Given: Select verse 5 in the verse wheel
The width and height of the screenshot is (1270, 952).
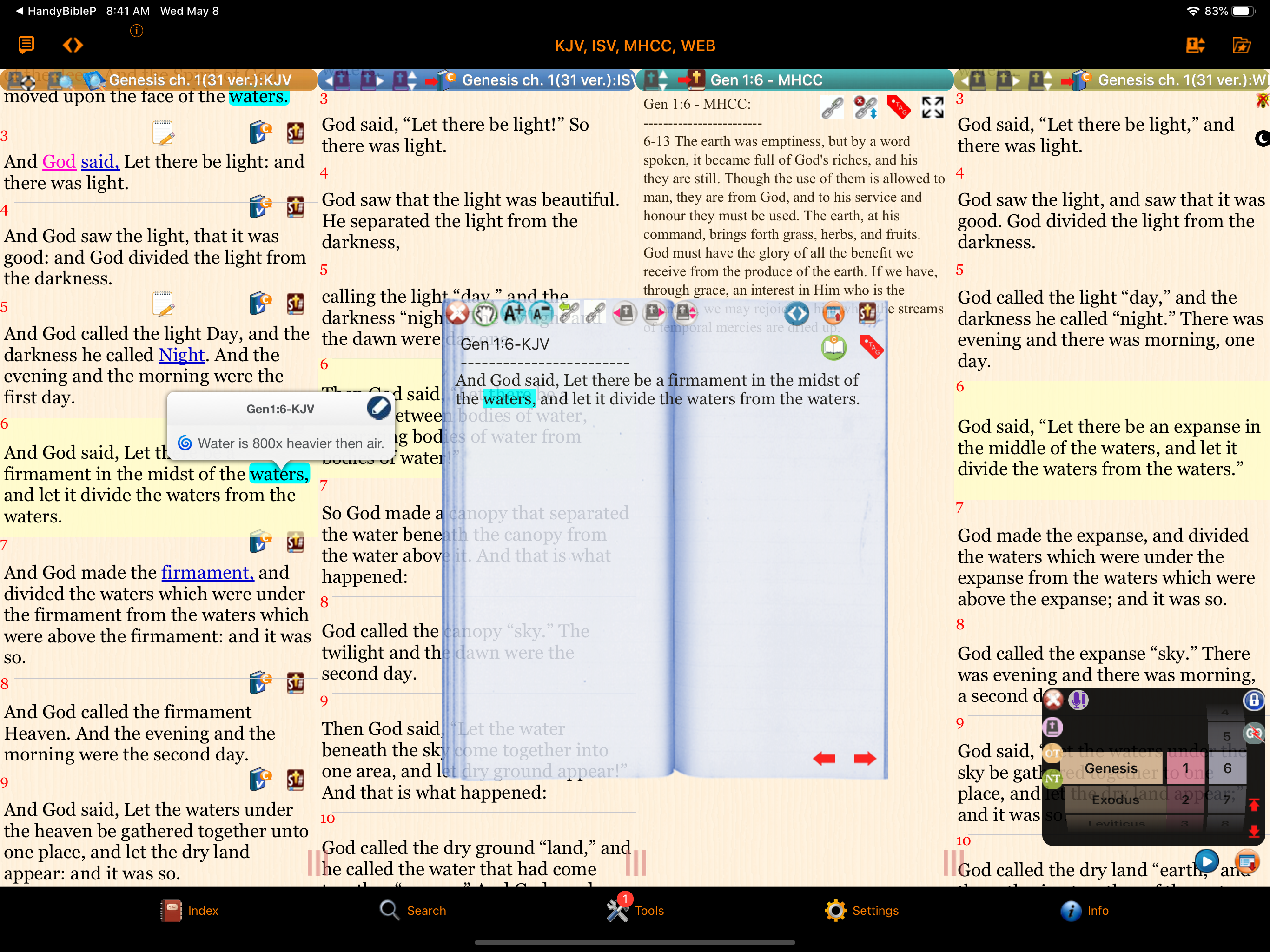Looking at the screenshot, I should click(1226, 736).
